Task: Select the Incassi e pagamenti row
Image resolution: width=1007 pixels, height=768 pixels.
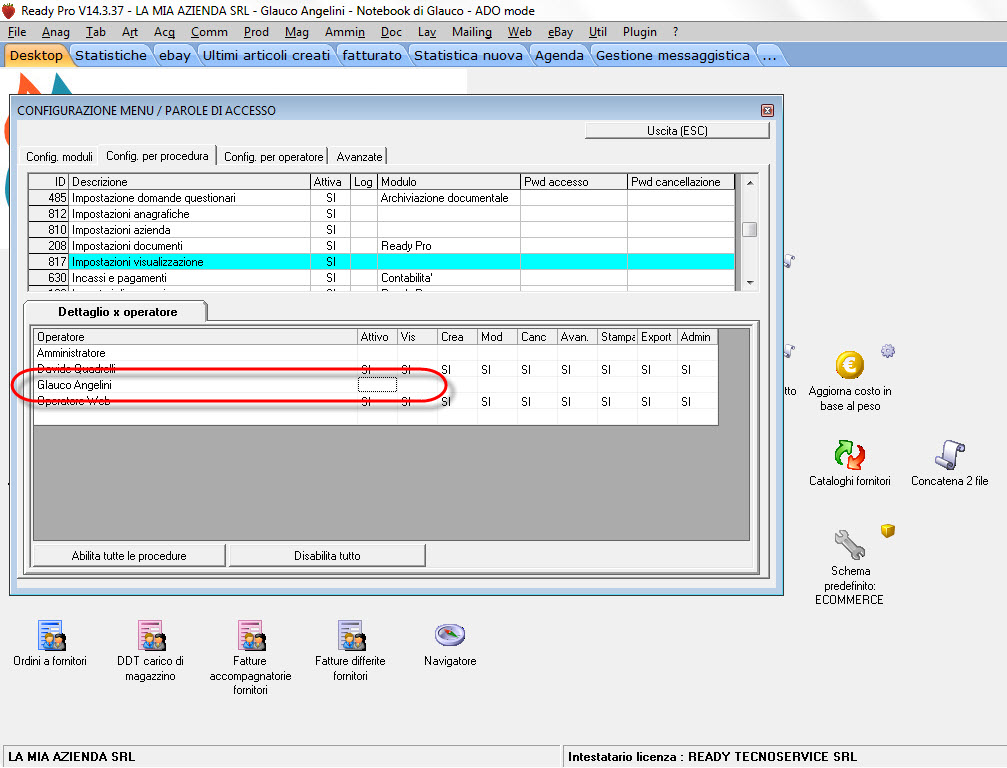Action: (x=381, y=278)
